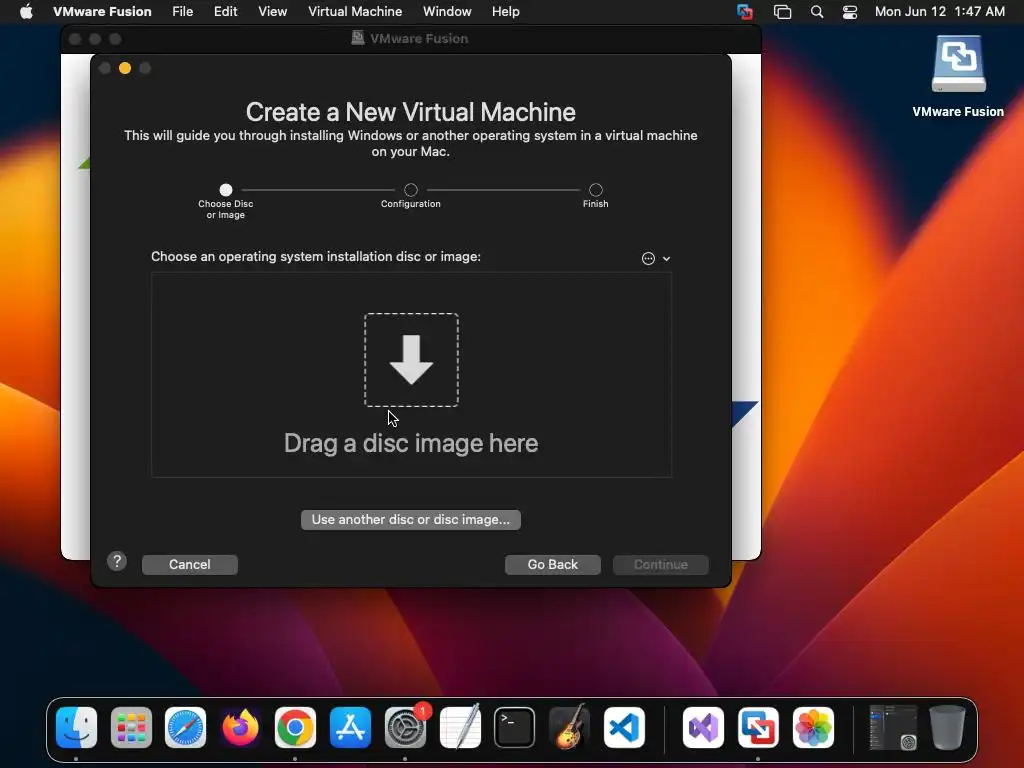The image size is (1024, 768).
Task: Open the File menu
Action: click(x=182, y=12)
